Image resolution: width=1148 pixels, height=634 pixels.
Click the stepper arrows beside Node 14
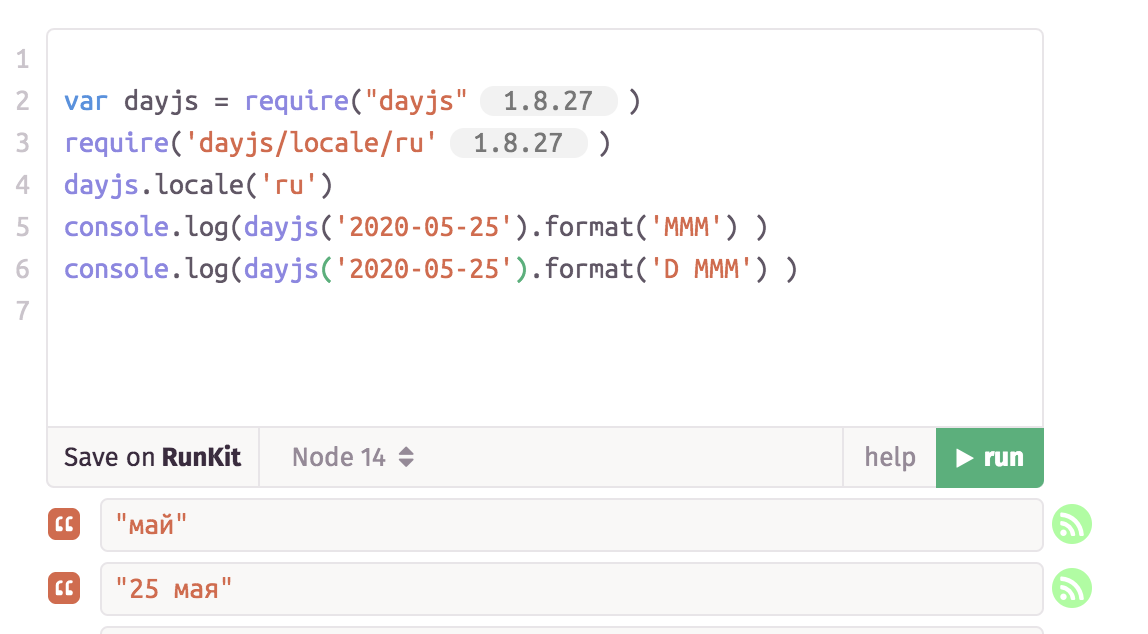[407, 457]
